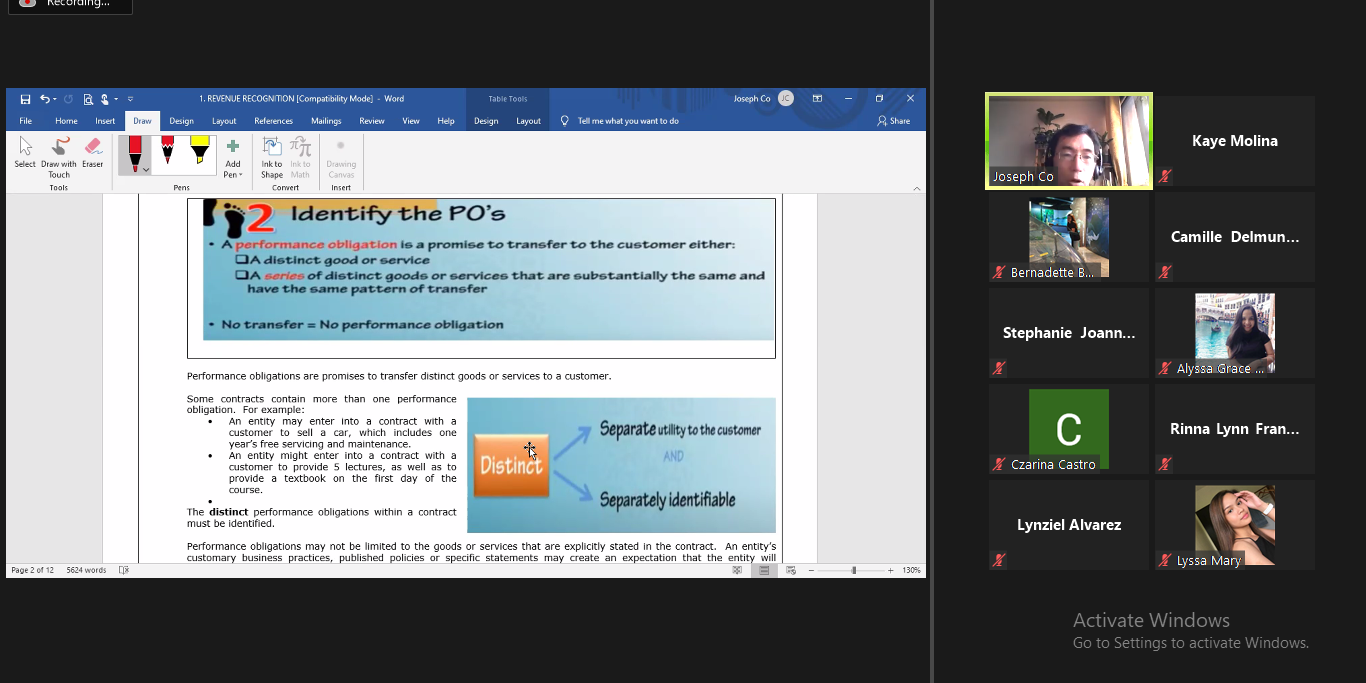Viewport: 1366px width, 683px height.
Task: Click the Tell me what you want to do box
Action: pyautogui.click(x=627, y=121)
